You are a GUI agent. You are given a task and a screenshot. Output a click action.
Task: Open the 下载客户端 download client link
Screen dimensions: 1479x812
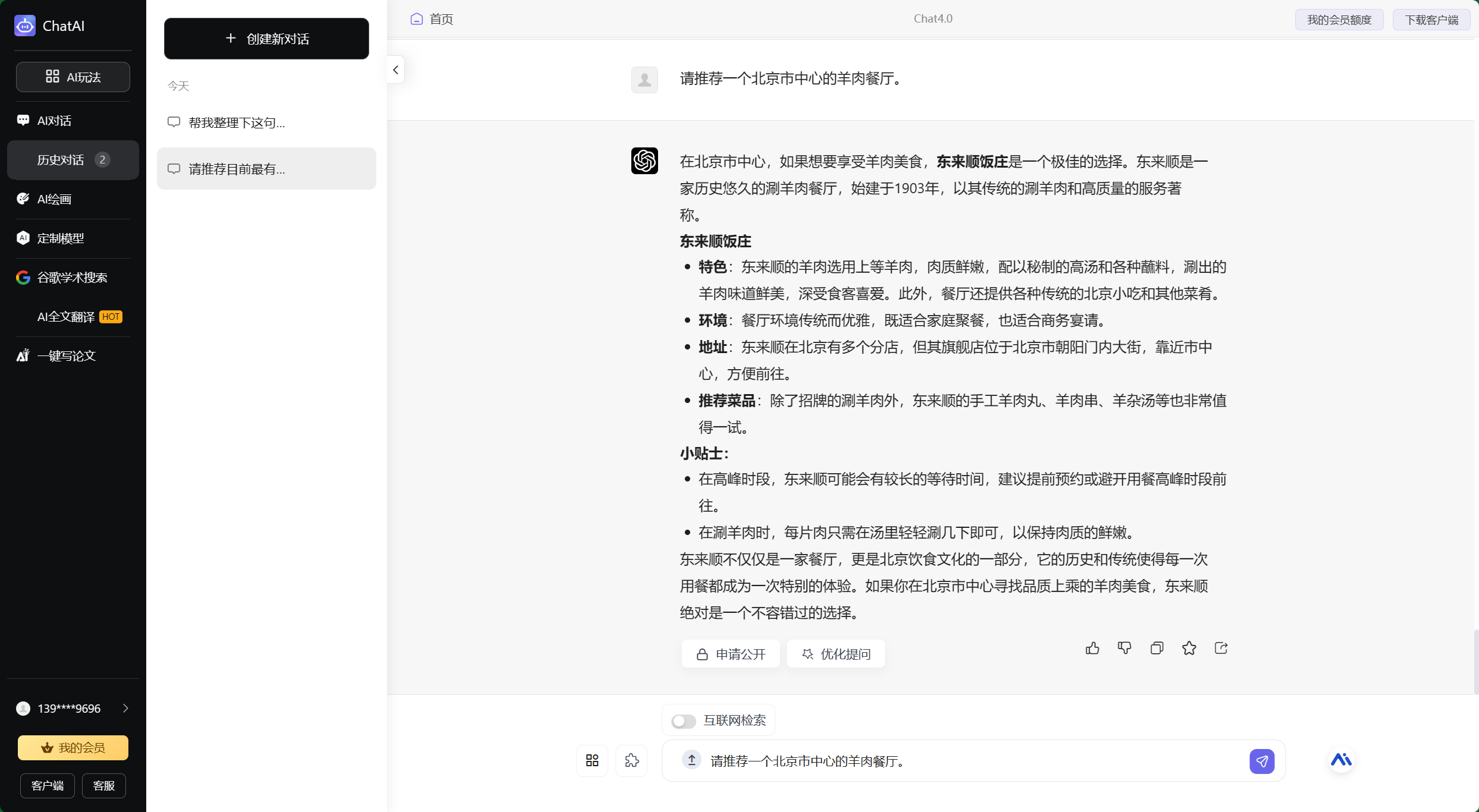point(1431,19)
